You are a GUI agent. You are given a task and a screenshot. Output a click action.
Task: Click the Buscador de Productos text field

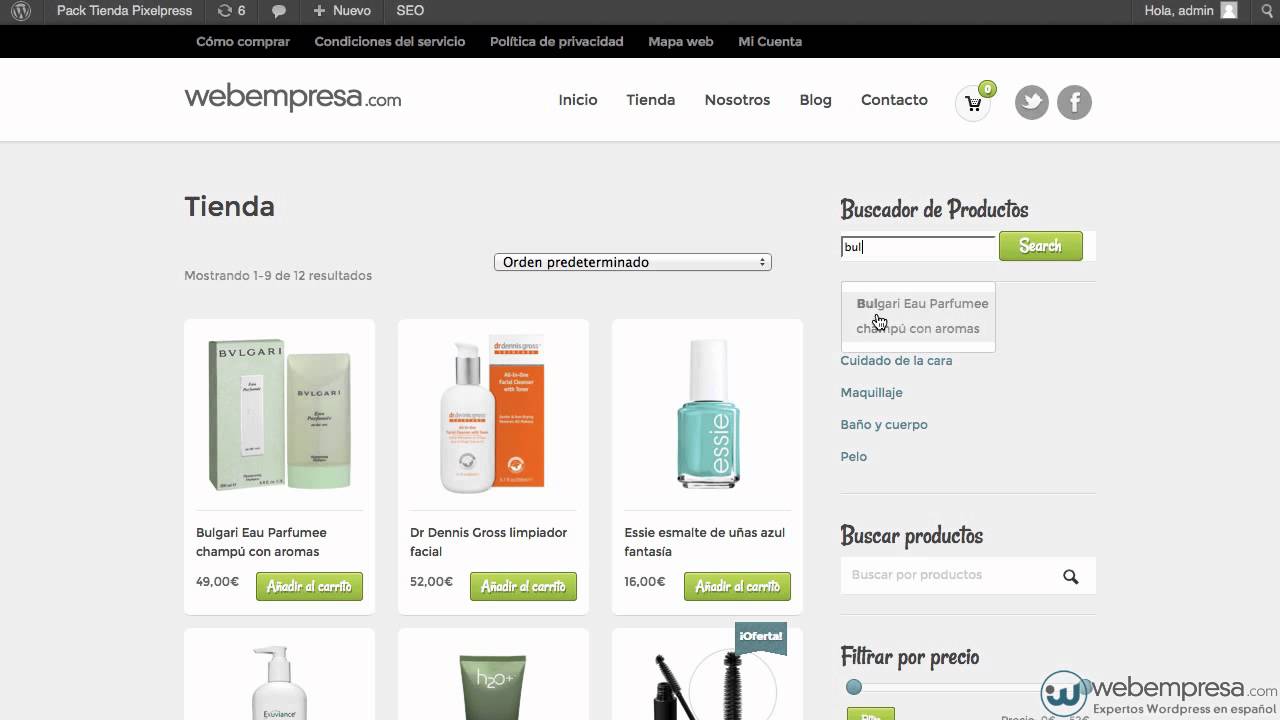click(918, 247)
